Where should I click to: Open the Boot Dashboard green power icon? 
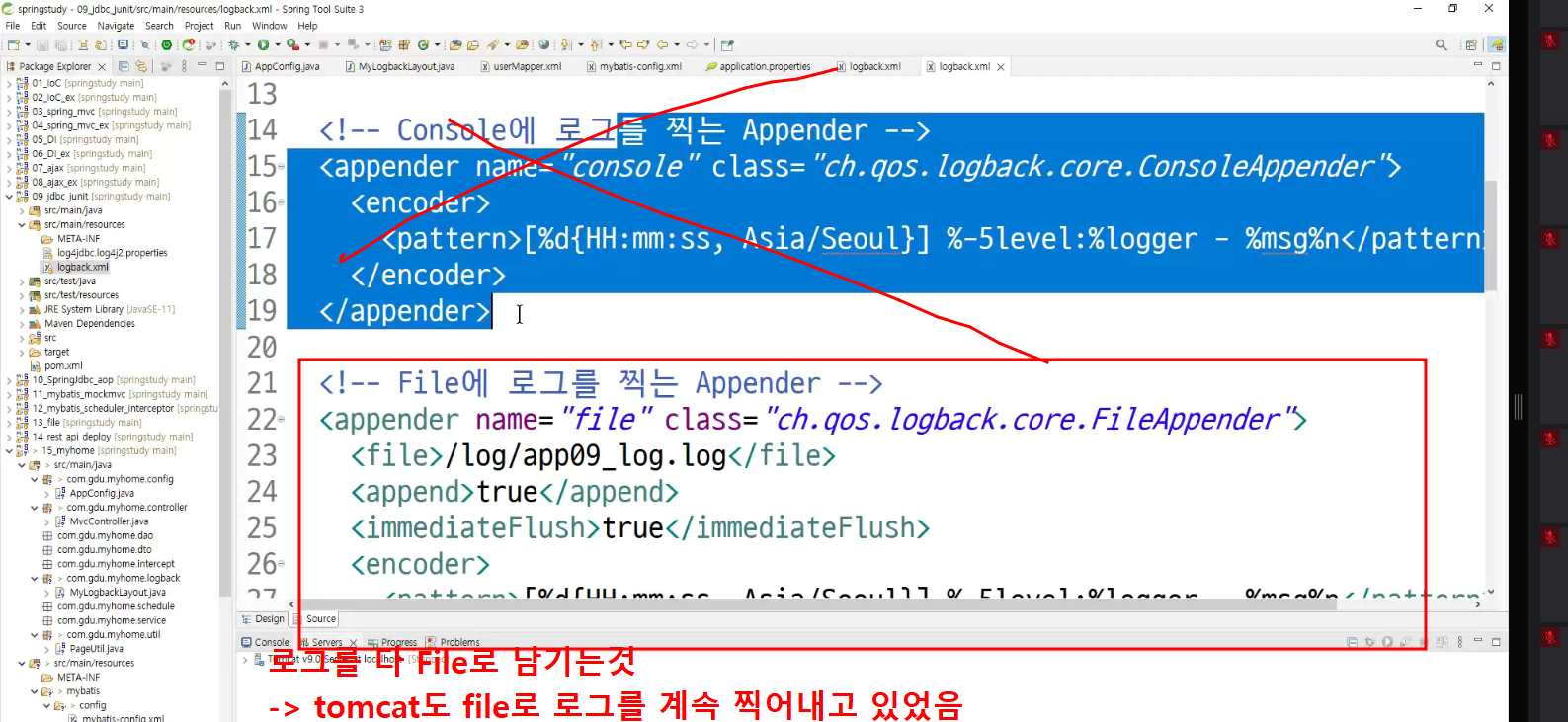(x=166, y=44)
